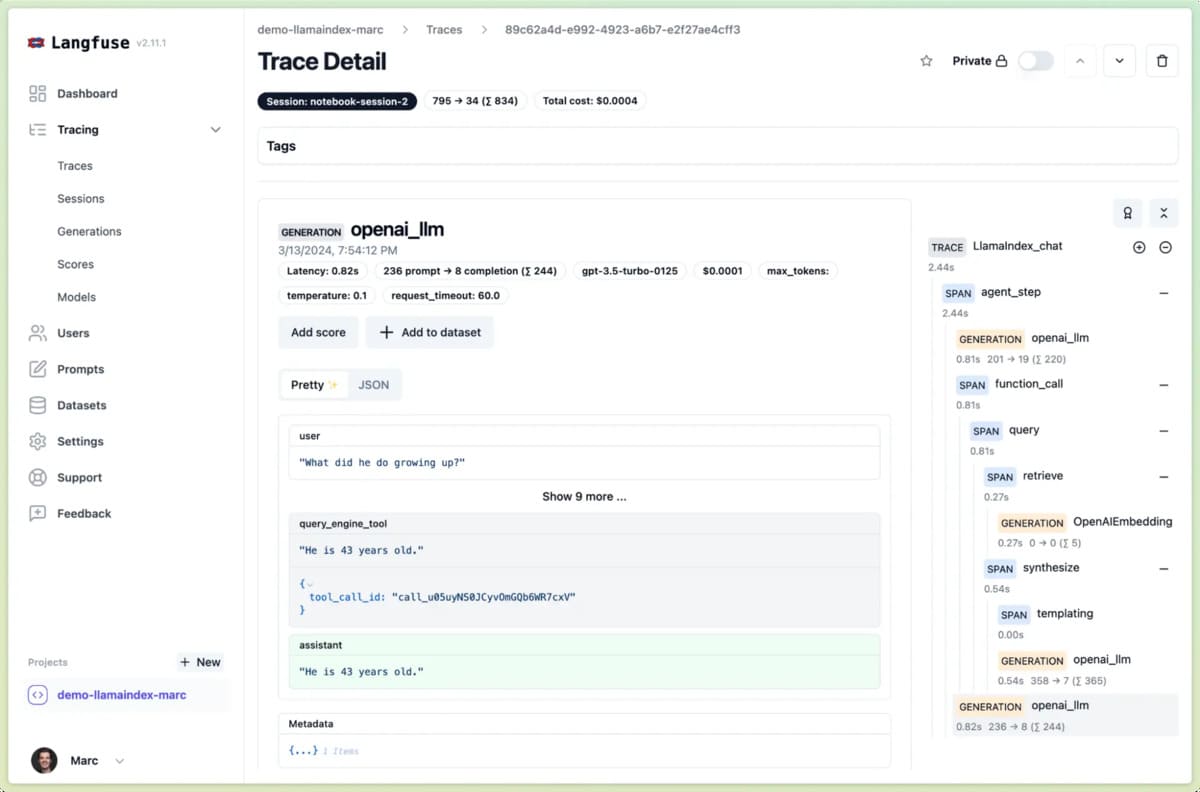
Task: Expand the Metadata 1 Items object
Action: pyautogui.click(x=304, y=750)
